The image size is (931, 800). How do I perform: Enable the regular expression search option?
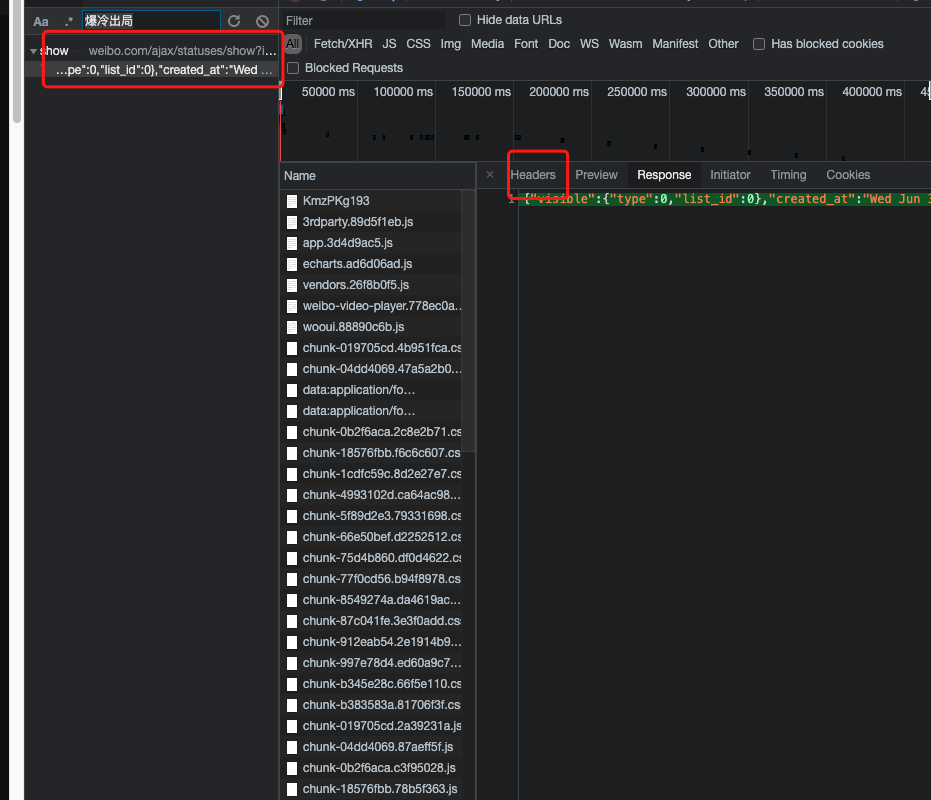[69, 21]
